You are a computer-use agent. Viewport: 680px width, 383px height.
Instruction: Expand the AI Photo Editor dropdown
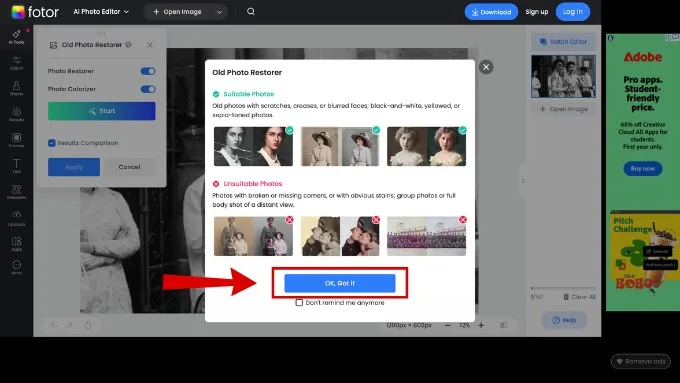point(101,12)
